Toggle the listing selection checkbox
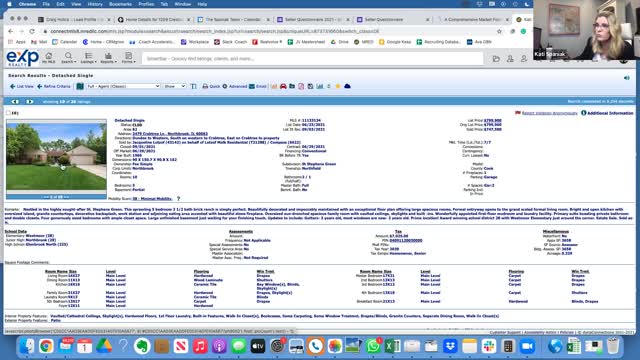 point(8,113)
